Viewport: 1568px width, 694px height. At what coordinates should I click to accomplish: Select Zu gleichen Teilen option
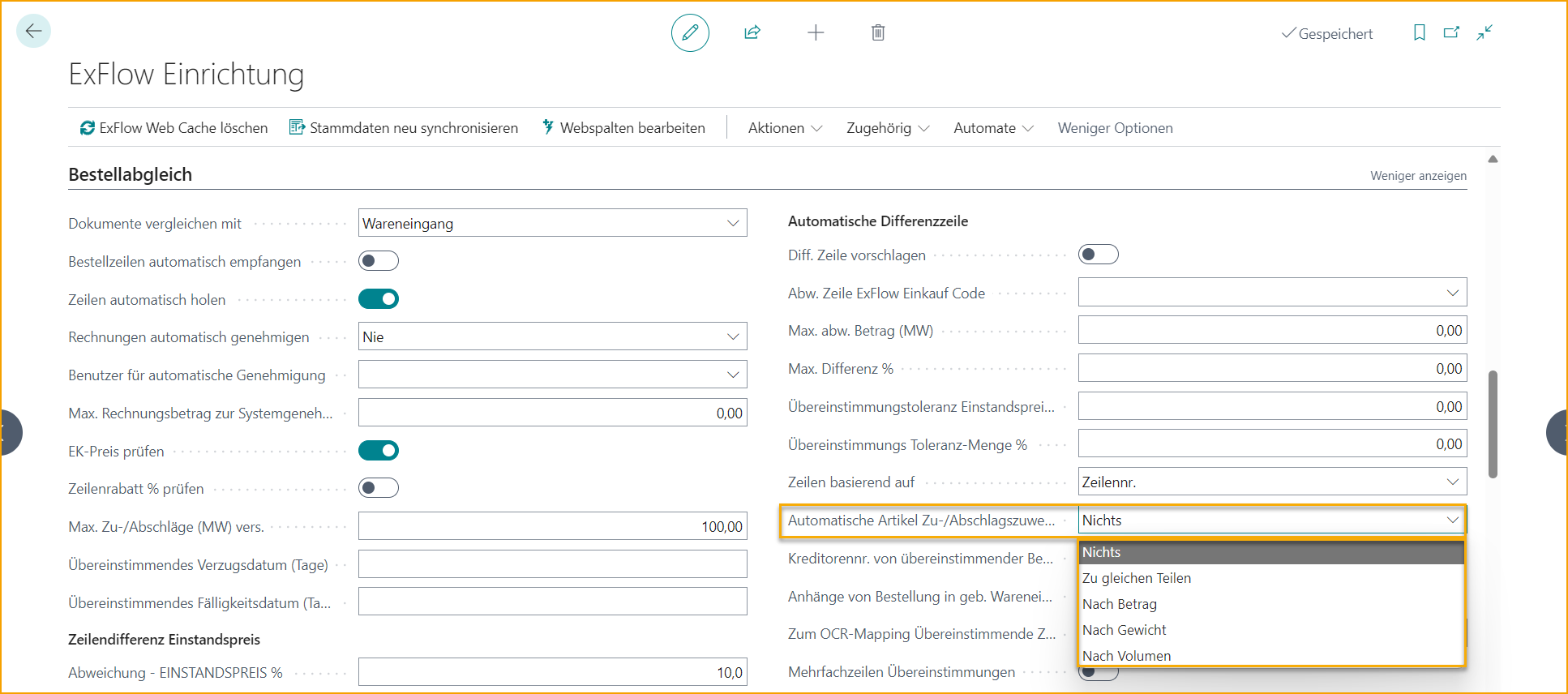pyautogui.click(x=1271, y=578)
